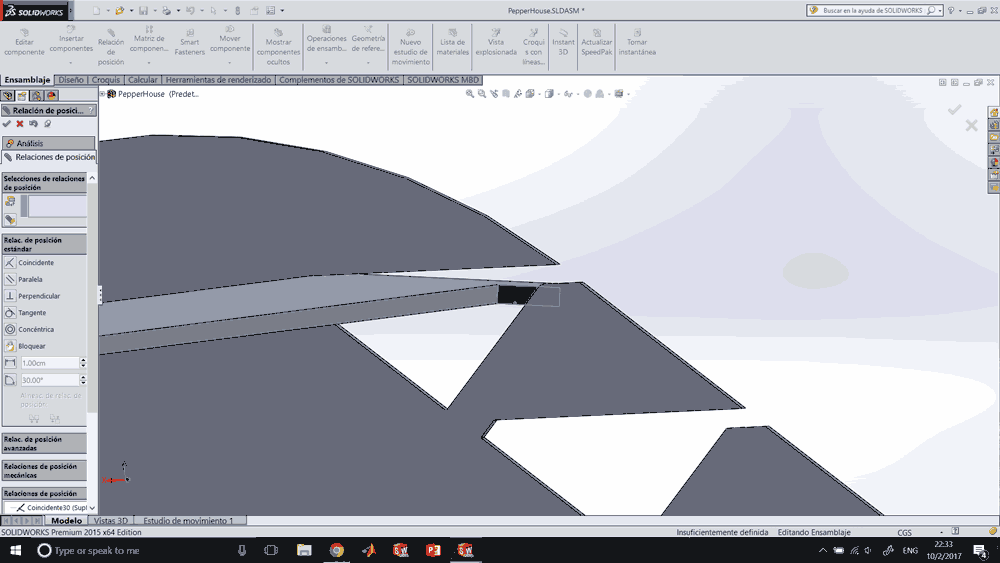Open the Operaciones de ensamblaje dropdown arrow
The width and height of the screenshot is (1000, 563).
click(x=327, y=62)
